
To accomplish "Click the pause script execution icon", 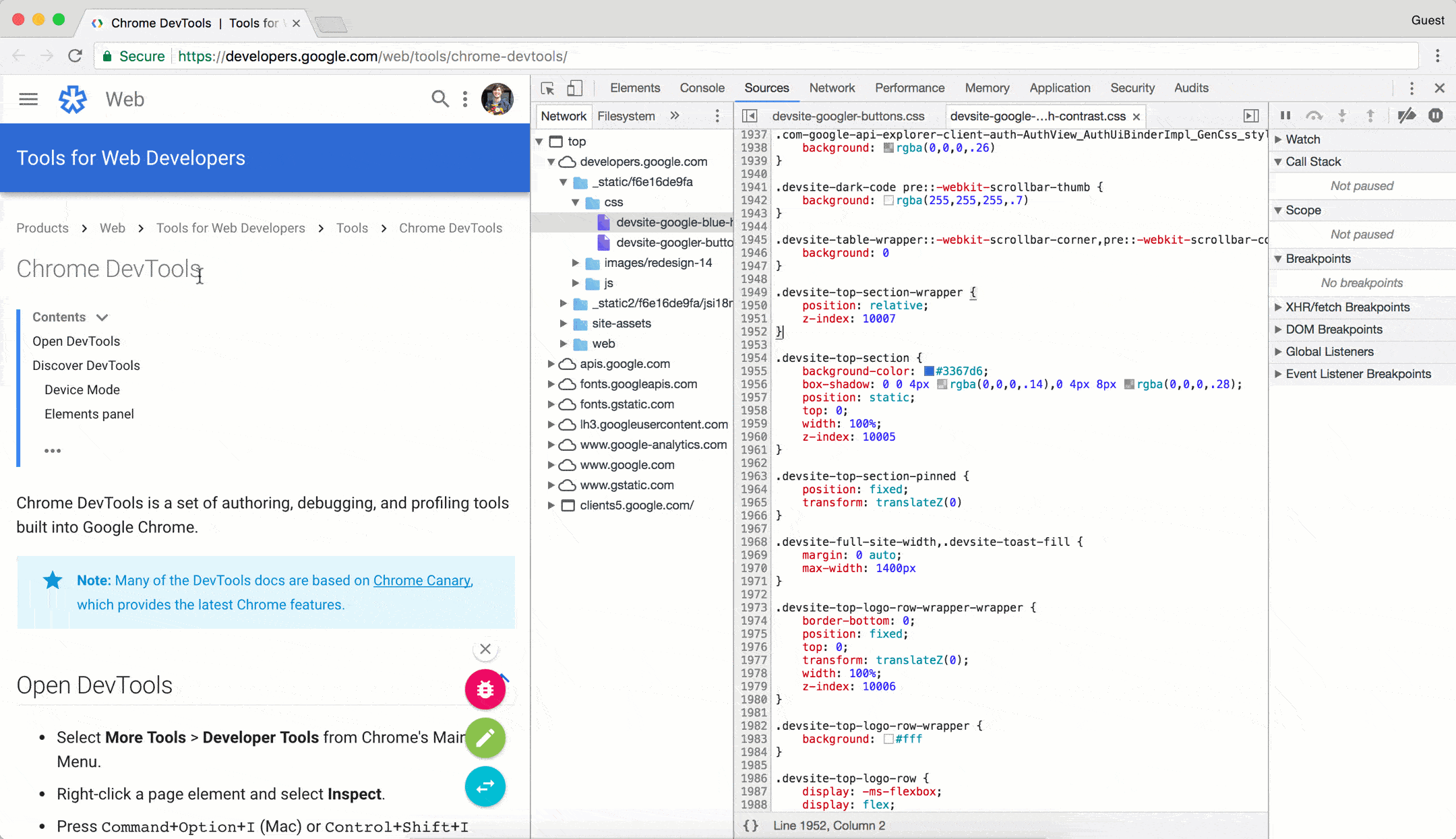I will point(1285,115).
